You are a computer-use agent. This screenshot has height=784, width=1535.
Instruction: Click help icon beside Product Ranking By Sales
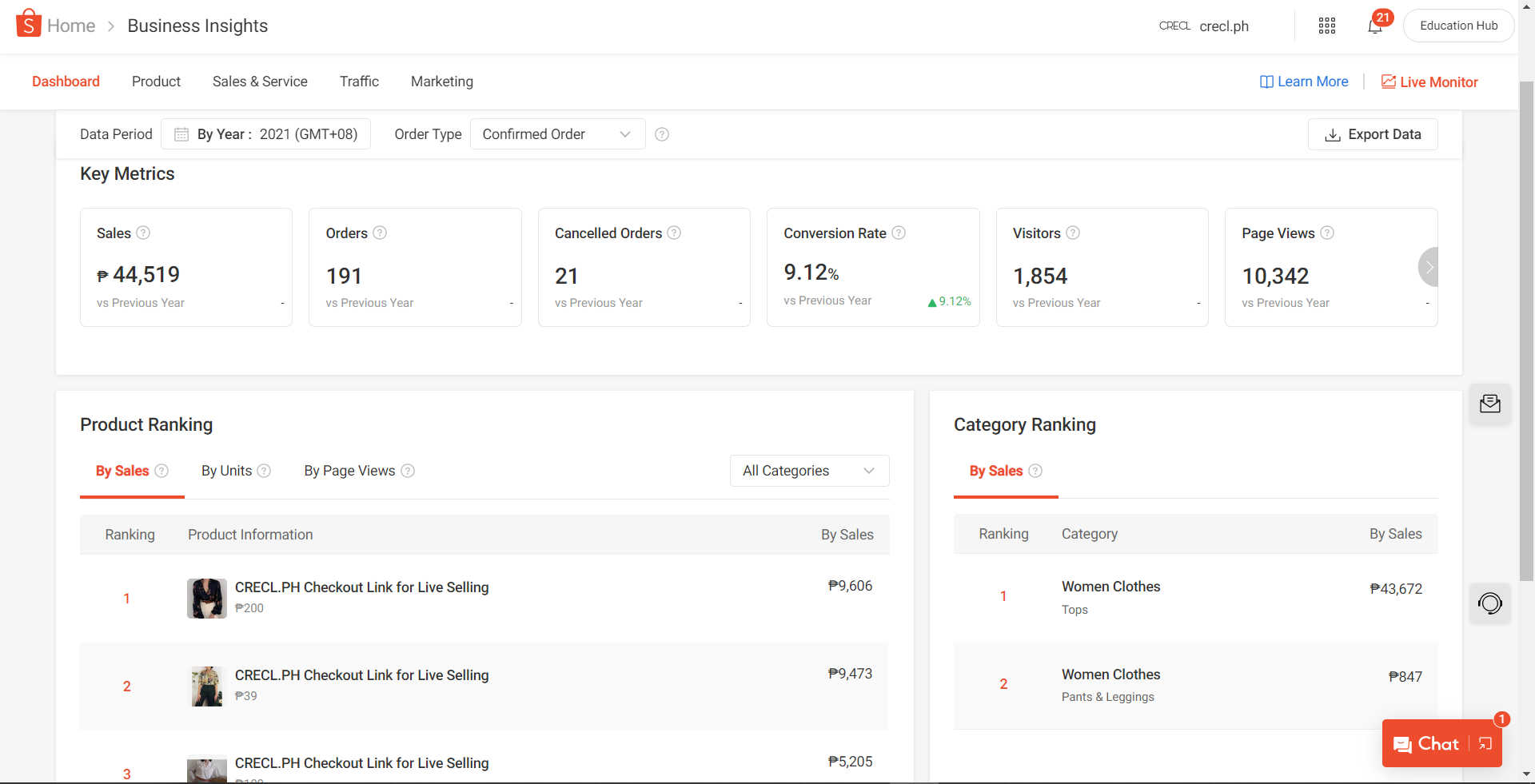tap(161, 471)
